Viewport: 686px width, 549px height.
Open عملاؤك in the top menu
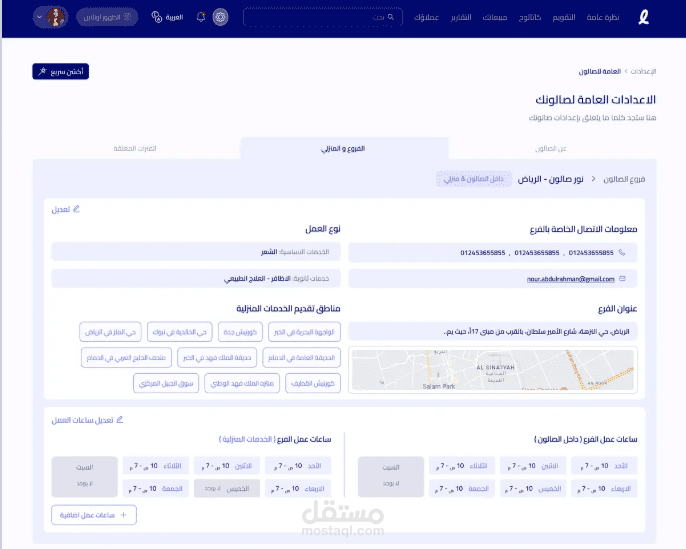(426, 17)
